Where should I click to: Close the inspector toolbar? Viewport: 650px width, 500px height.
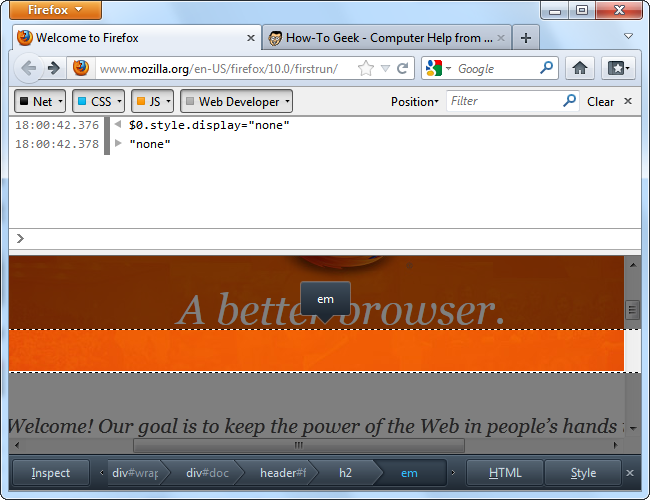(x=629, y=473)
